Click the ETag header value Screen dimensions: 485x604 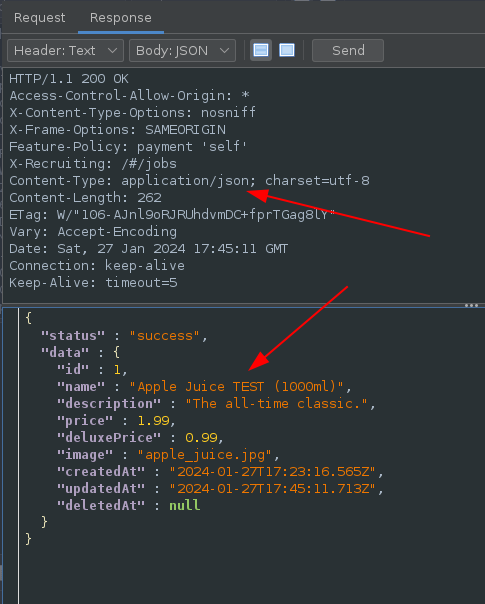(196, 215)
